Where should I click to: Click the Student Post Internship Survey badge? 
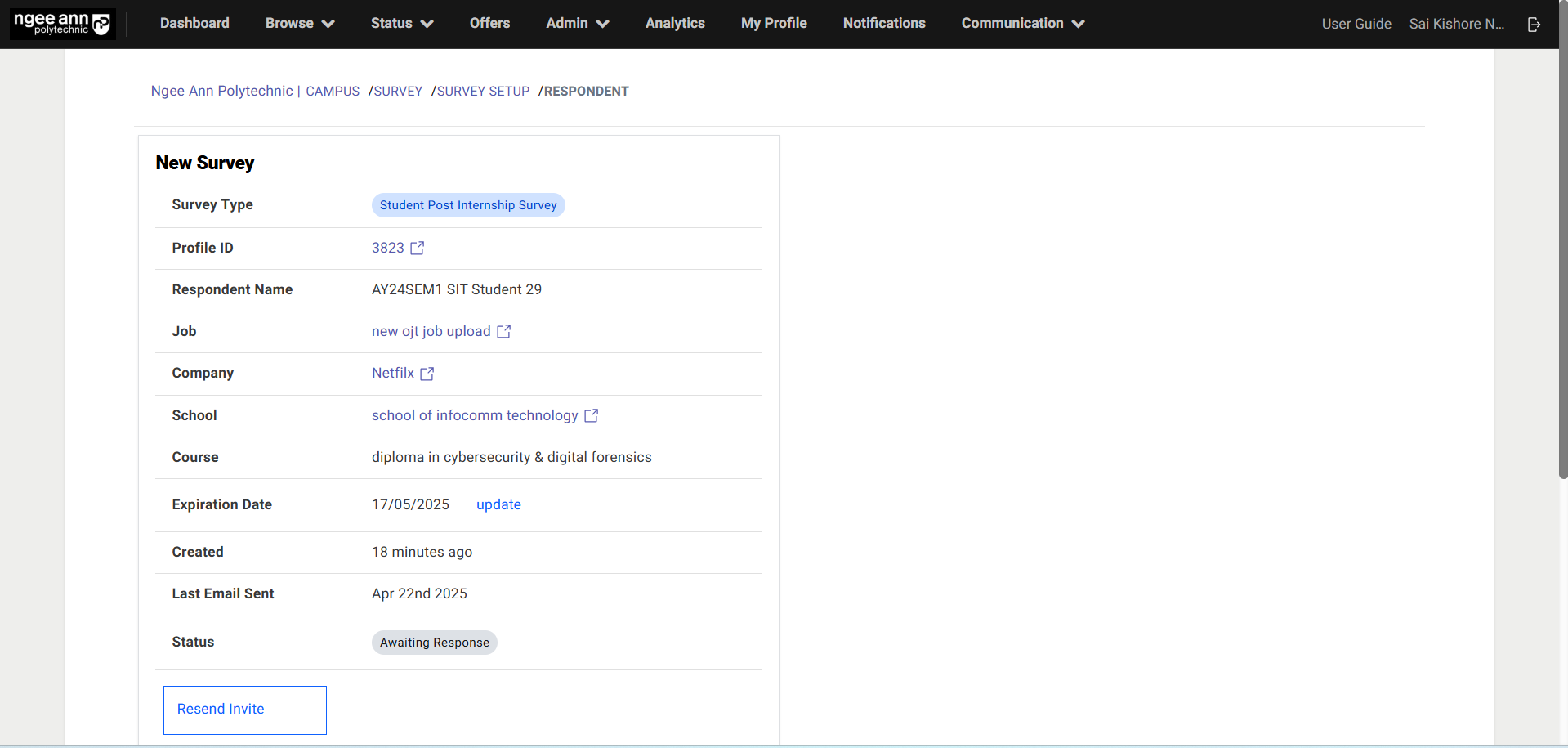point(467,204)
